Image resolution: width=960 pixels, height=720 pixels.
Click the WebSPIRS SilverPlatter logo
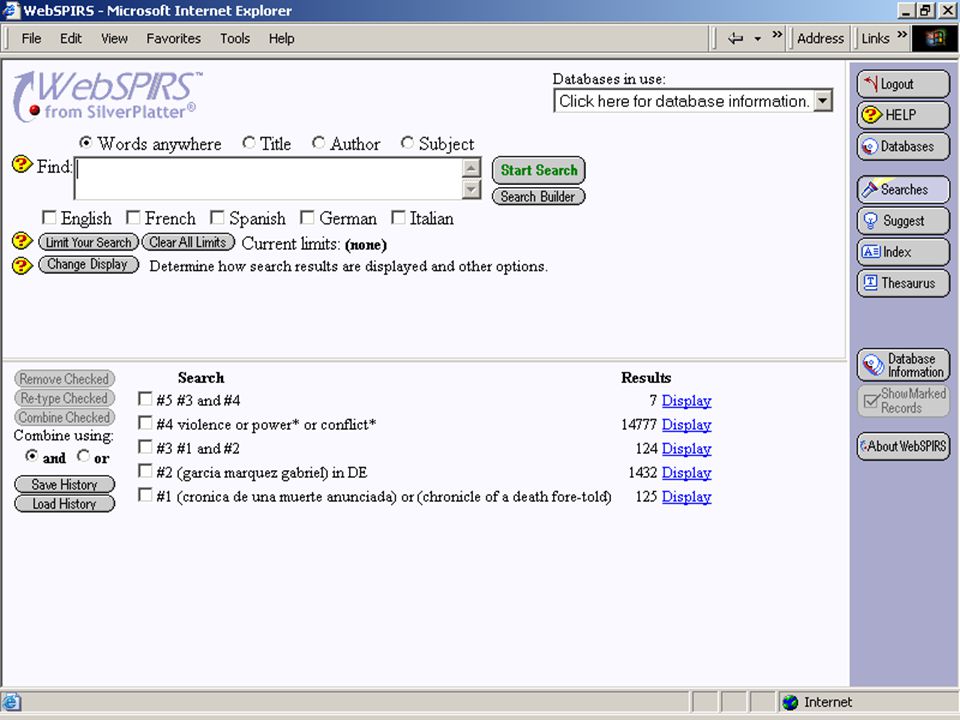[x=107, y=96]
